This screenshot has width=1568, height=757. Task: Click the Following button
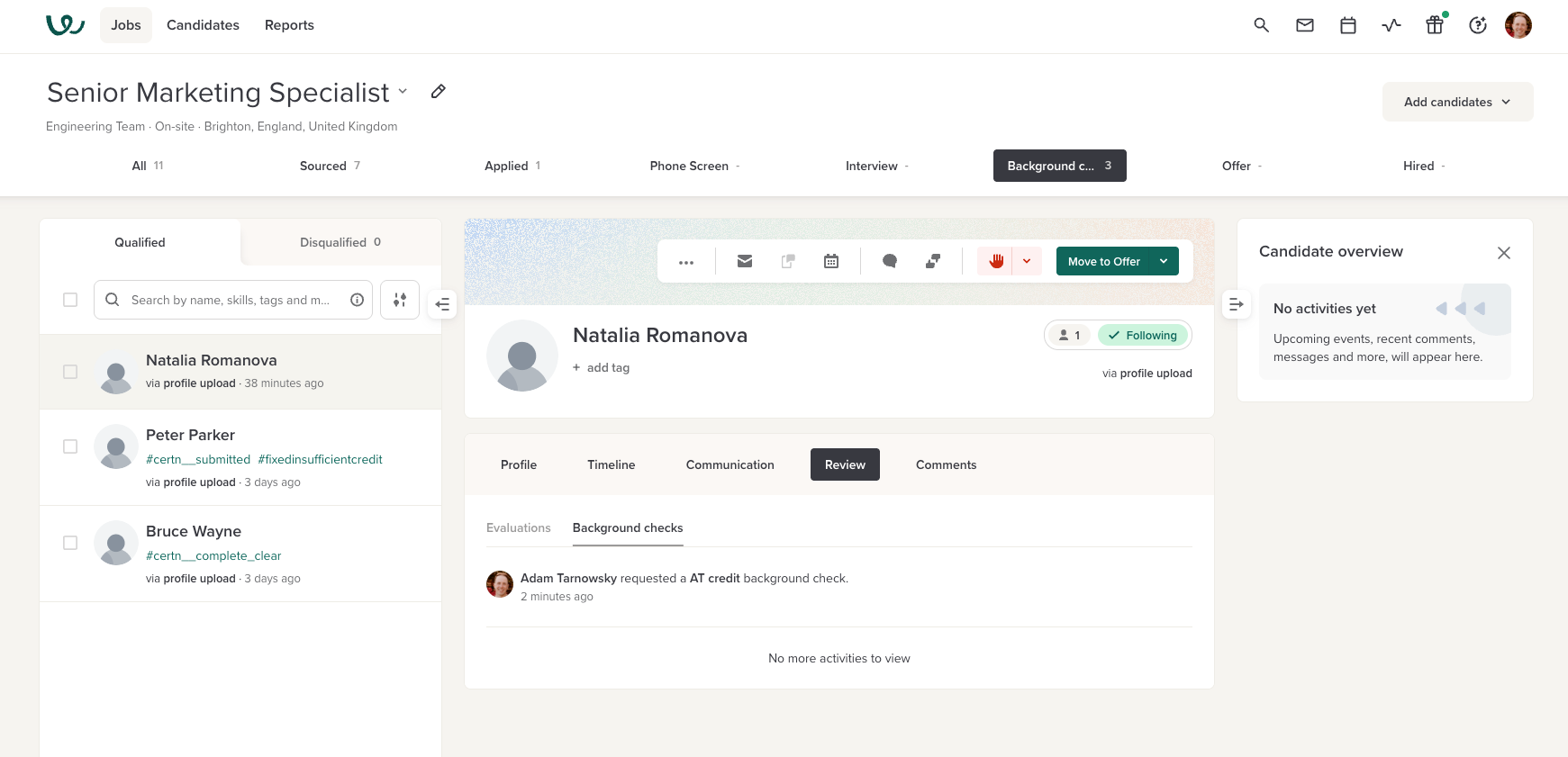click(x=1143, y=335)
